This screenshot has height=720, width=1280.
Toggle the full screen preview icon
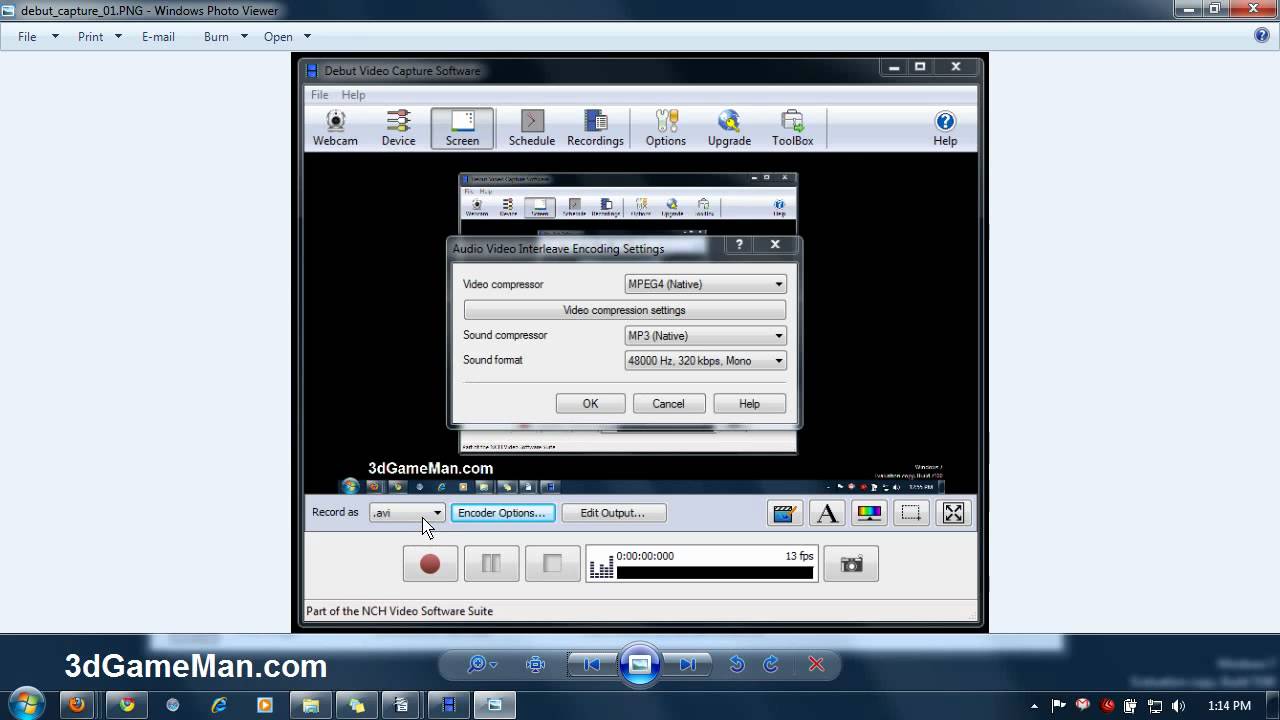coord(953,513)
